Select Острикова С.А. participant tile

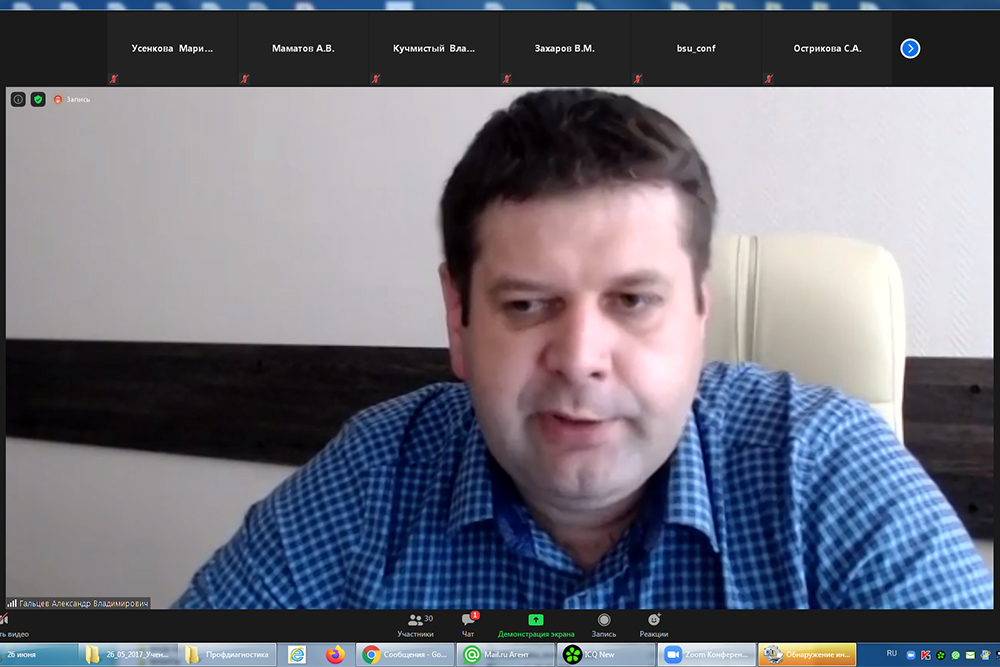point(827,48)
